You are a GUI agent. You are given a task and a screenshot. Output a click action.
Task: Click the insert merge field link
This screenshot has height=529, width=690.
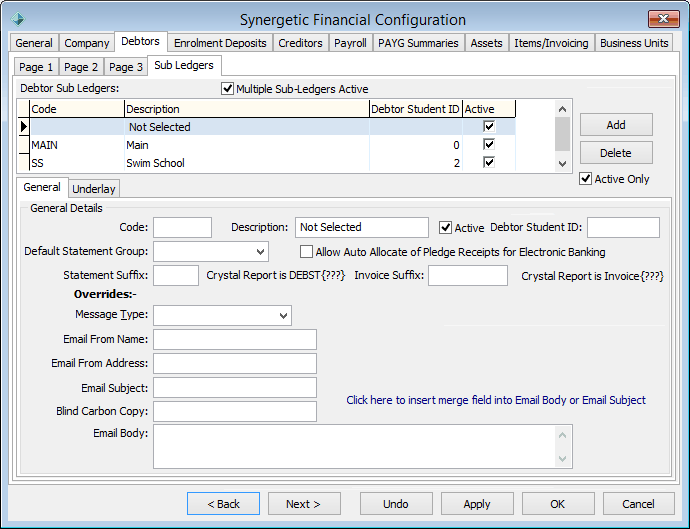coord(496,400)
